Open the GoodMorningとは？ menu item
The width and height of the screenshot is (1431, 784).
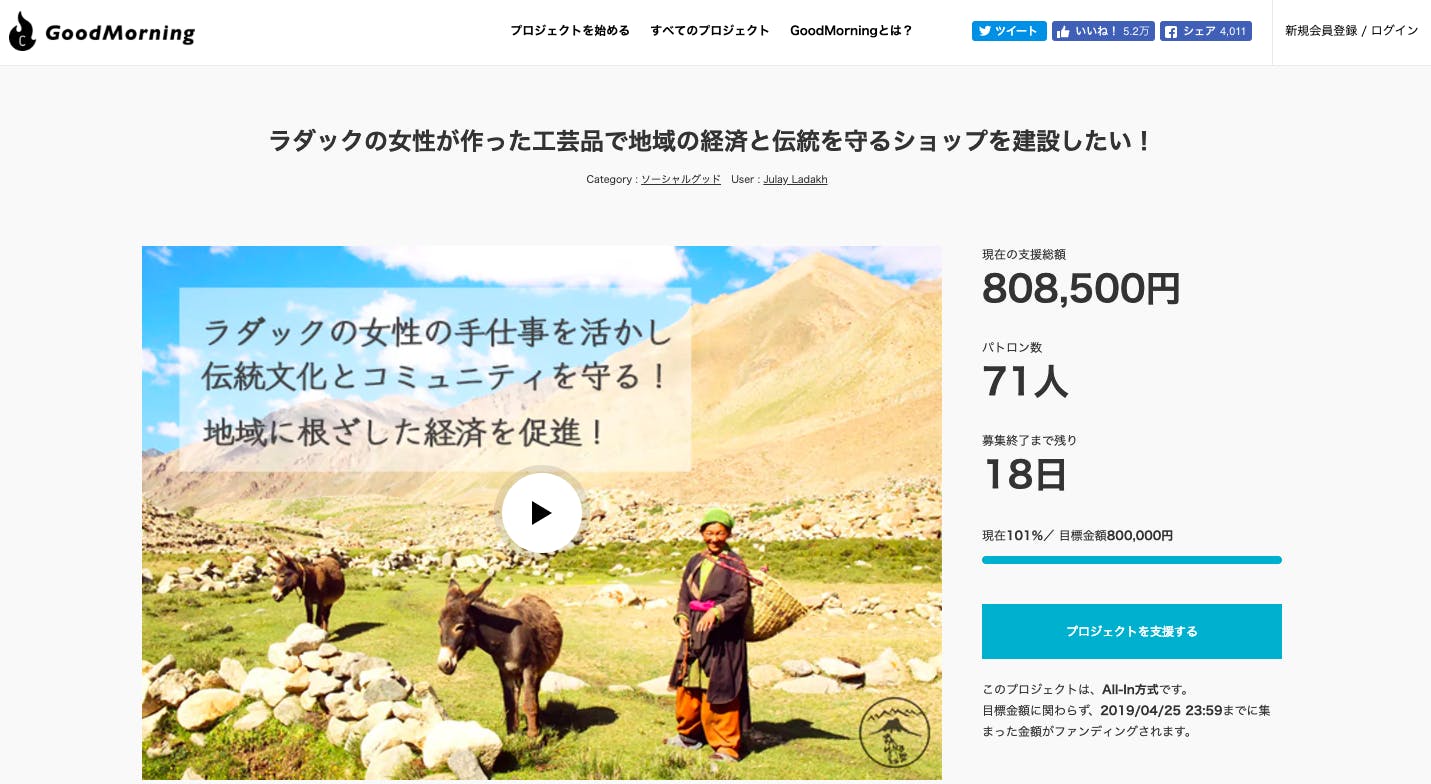pos(851,31)
